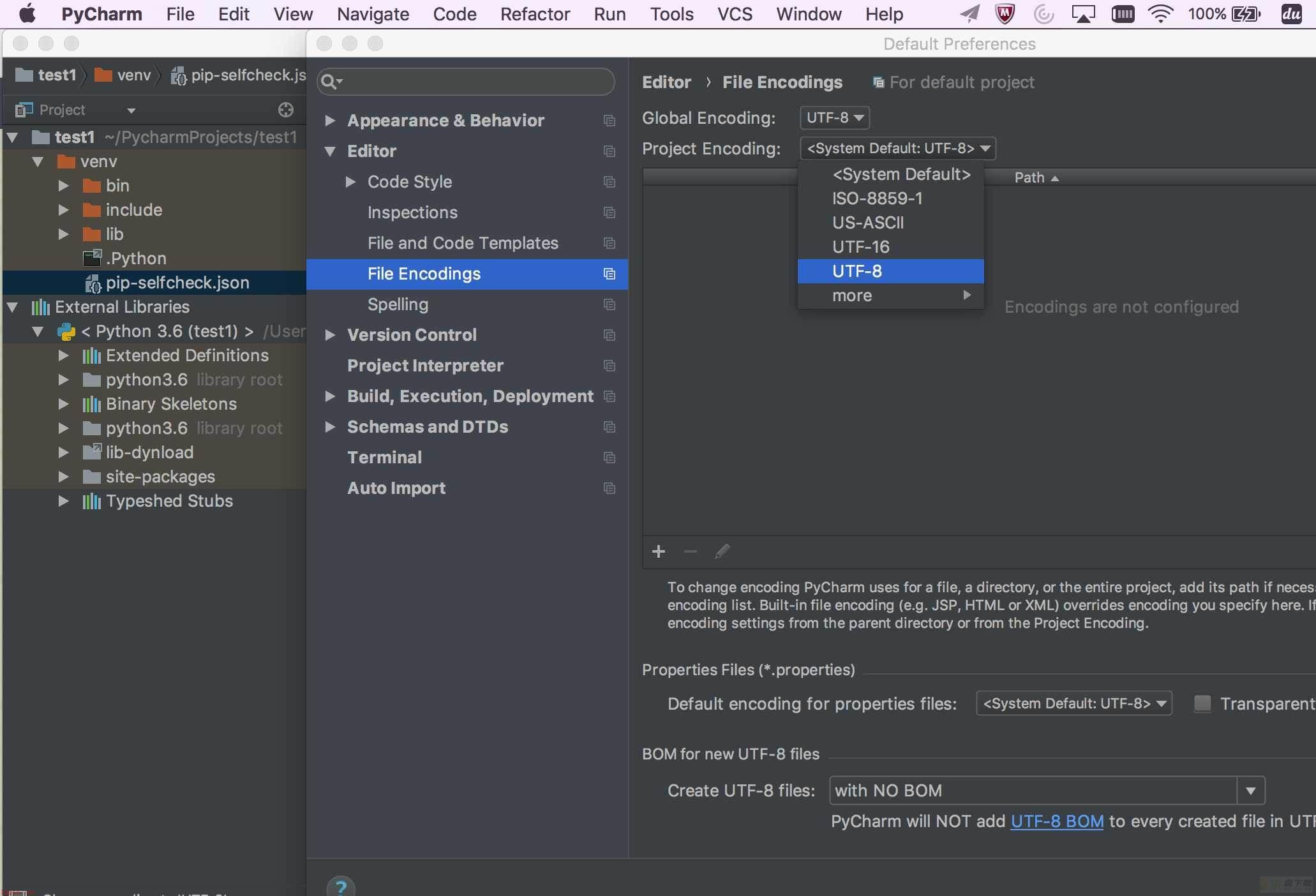Click the search magnifier icon in preferences
Image resolution: width=1316 pixels, height=896 pixels.
(332, 82)
